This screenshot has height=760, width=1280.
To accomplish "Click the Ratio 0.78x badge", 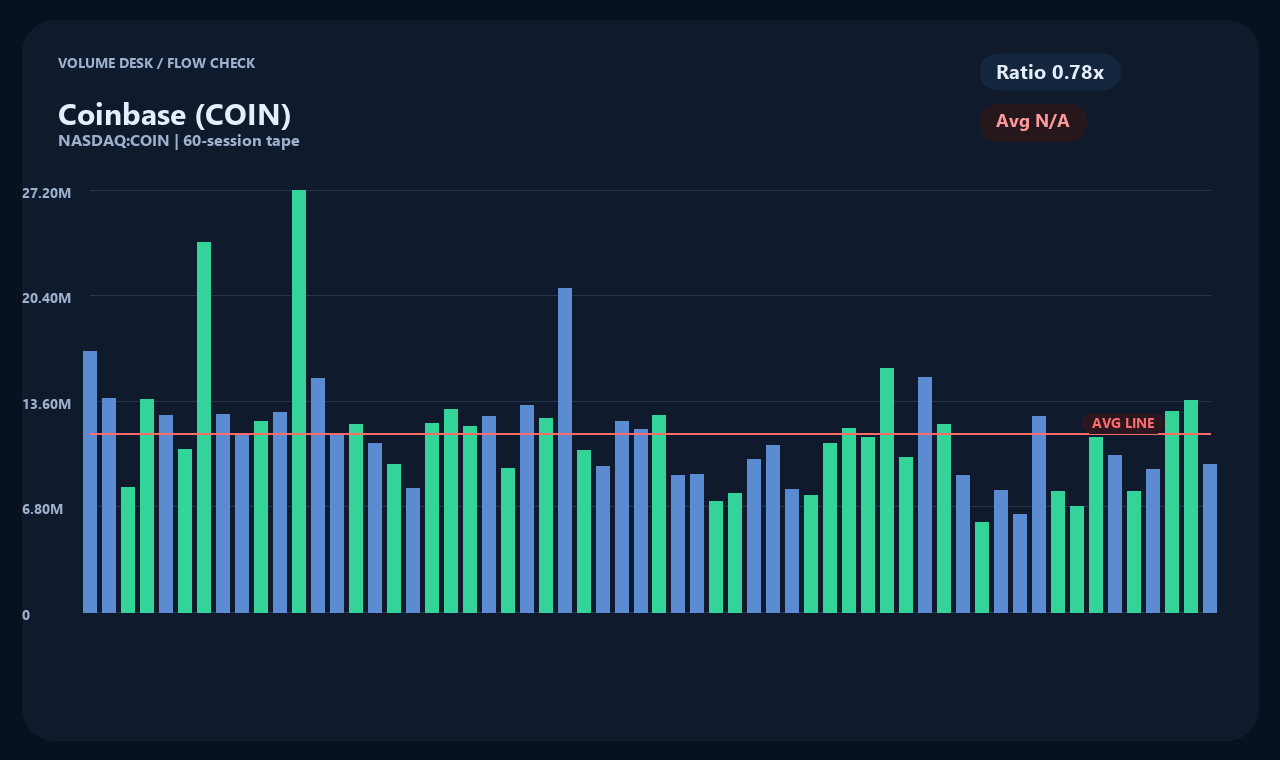I will point(1050,72).
